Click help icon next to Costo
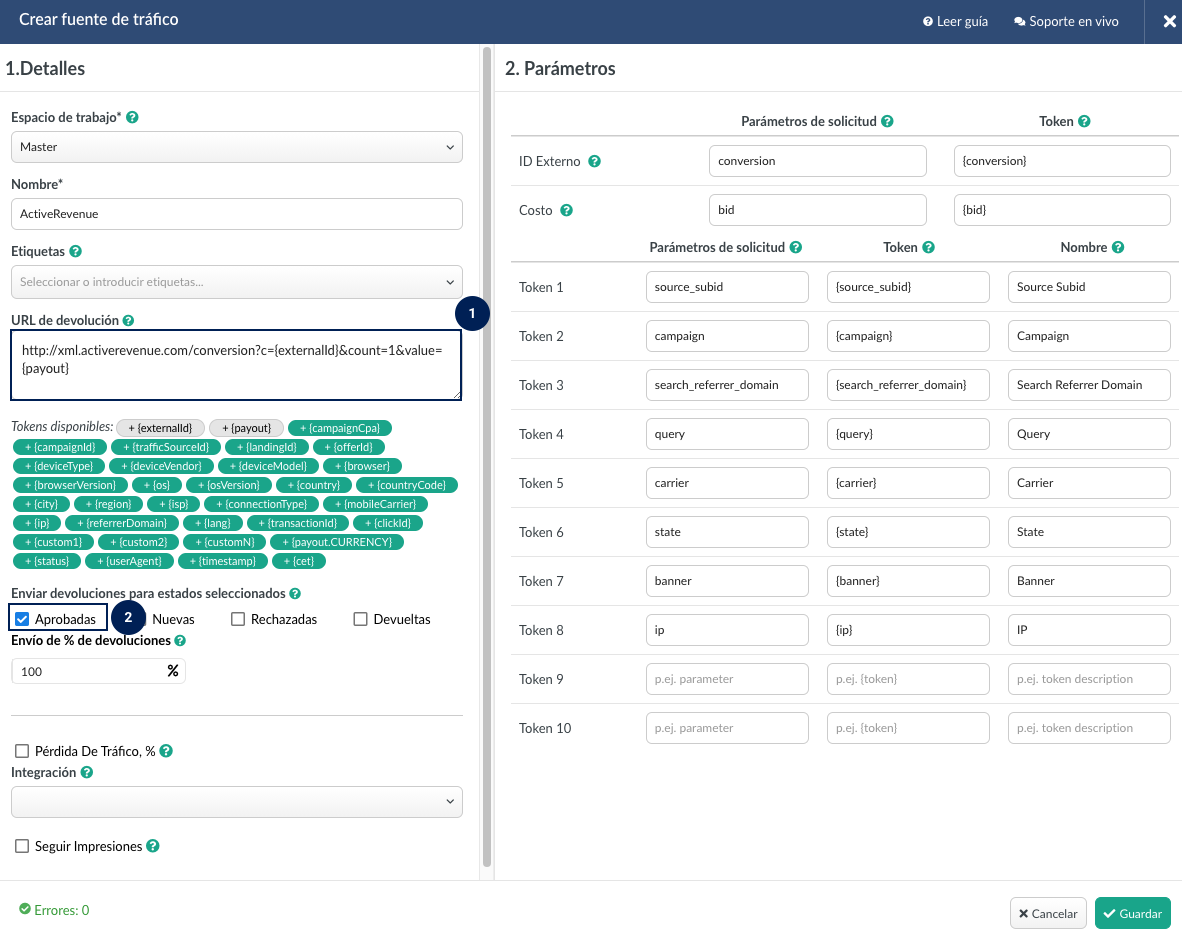This screenshot has width=1182, height=939. pyautogui.click(x=566, y=210)
